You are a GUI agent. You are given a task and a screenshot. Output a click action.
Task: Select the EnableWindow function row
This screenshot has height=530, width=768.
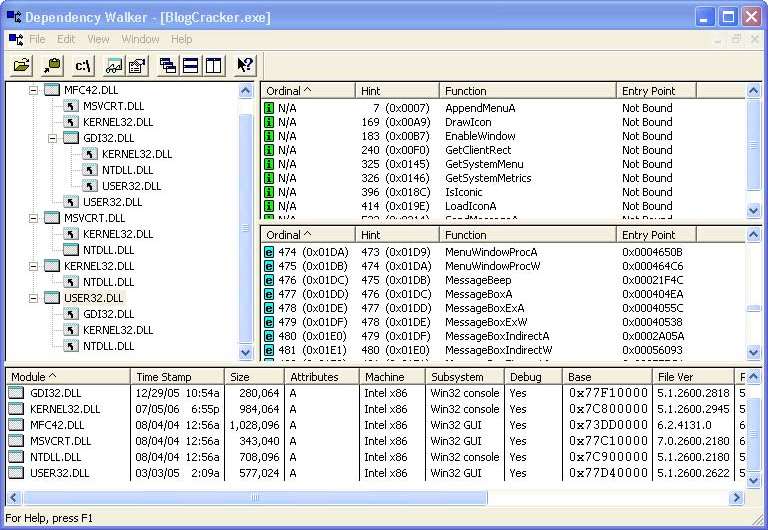point(504,136)
